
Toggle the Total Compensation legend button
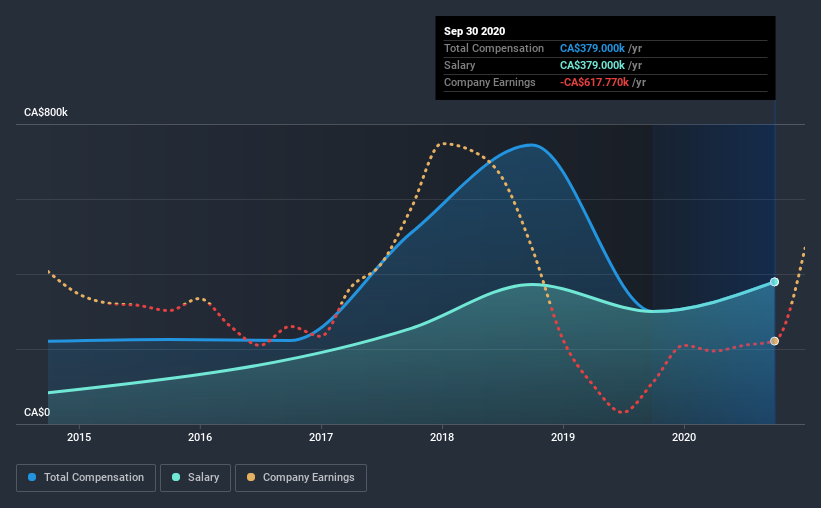(86, 478)
